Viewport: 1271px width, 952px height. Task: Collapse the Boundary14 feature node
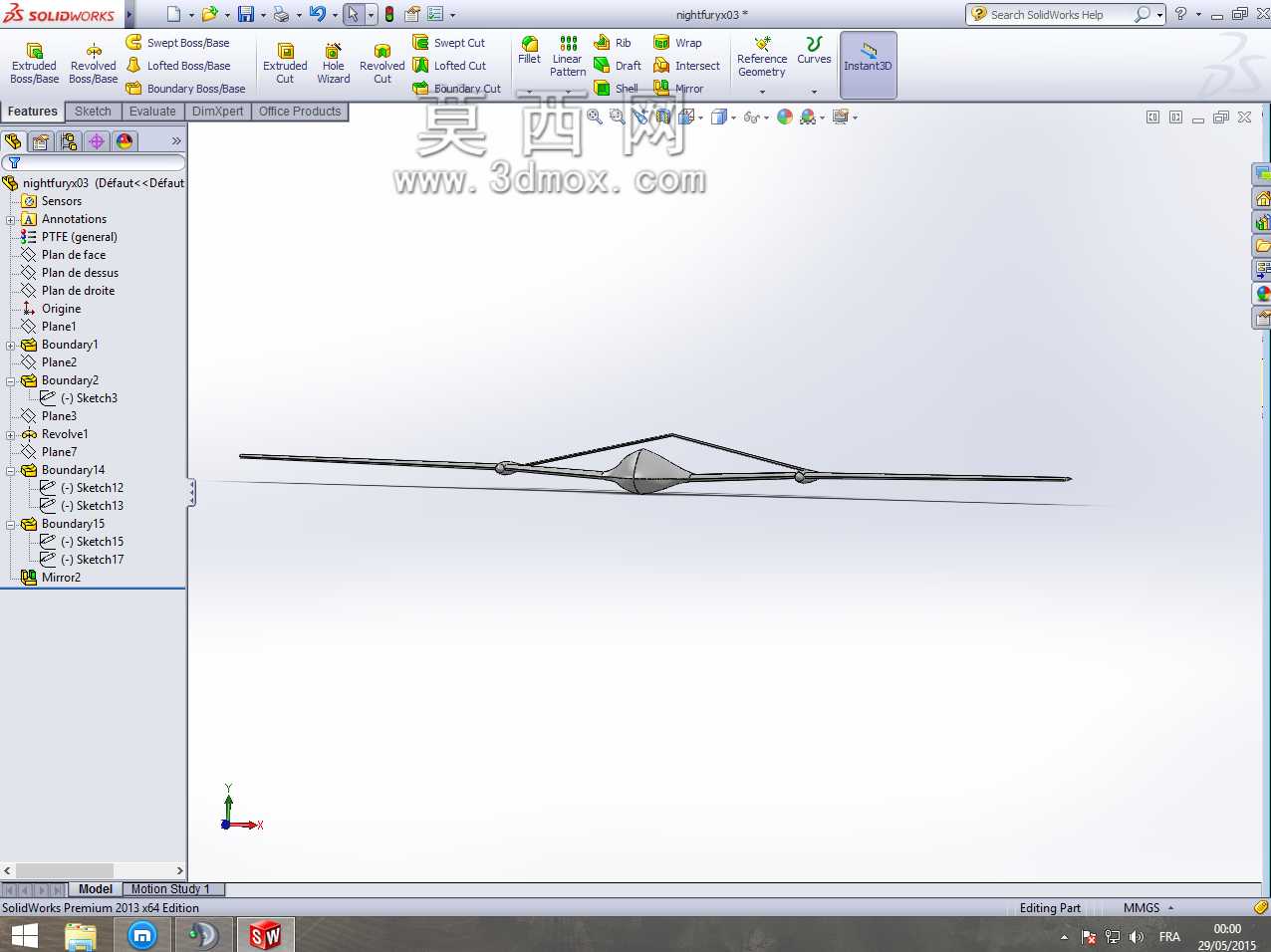pos(11,470)
